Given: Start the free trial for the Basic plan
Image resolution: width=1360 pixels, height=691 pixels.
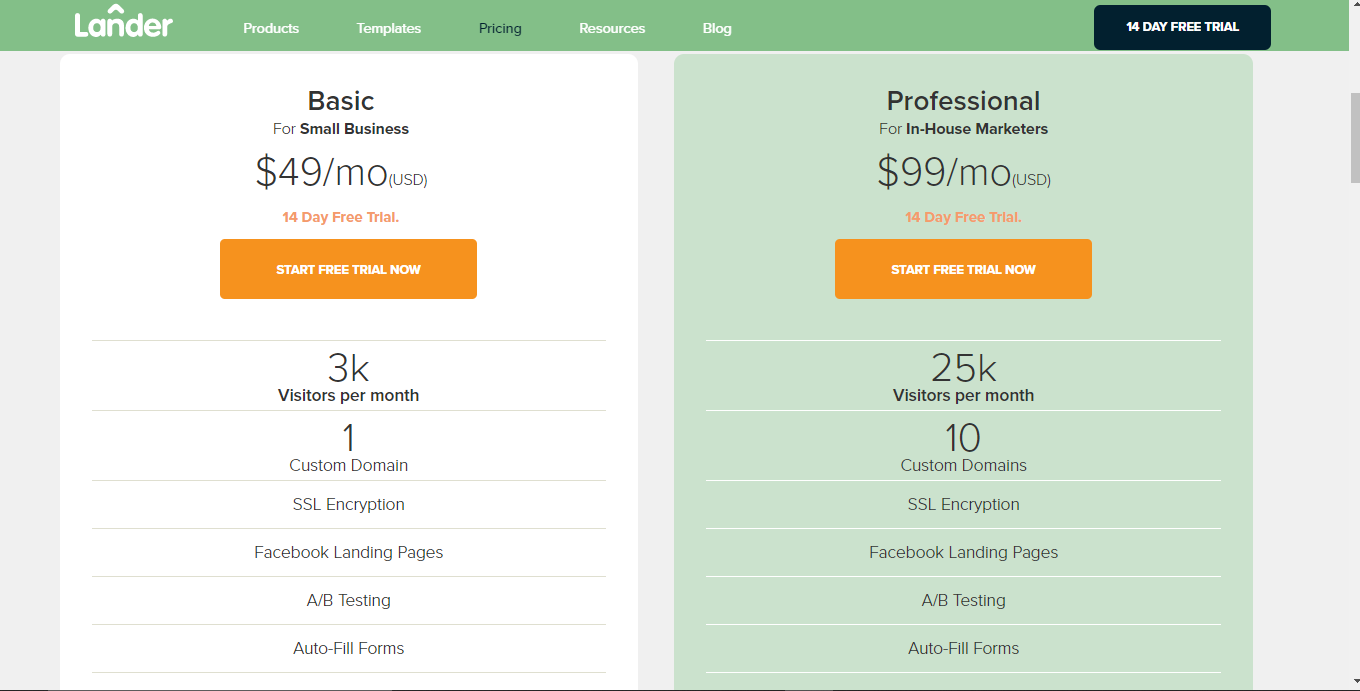Looking at the screenshot, I should (348, 269).
